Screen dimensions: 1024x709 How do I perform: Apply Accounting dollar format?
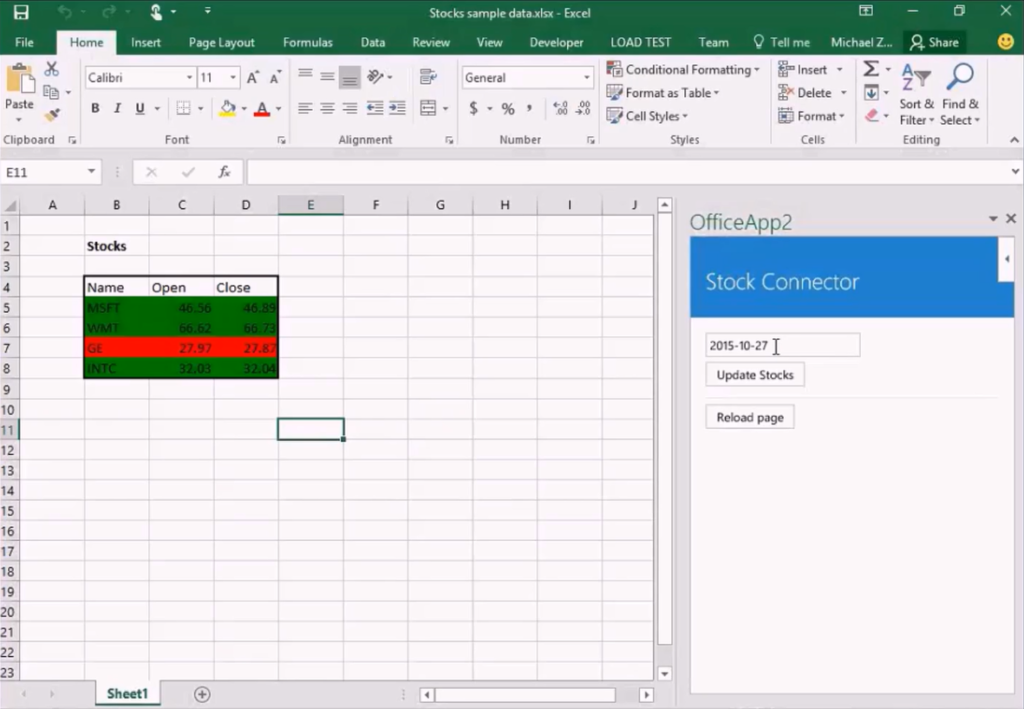(x=473, y=108)
